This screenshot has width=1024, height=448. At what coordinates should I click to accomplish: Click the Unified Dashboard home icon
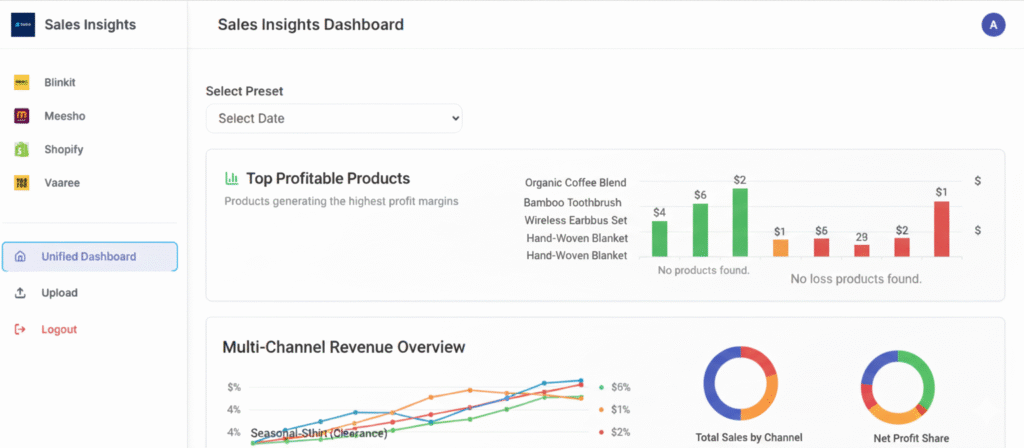click(20, 257)
